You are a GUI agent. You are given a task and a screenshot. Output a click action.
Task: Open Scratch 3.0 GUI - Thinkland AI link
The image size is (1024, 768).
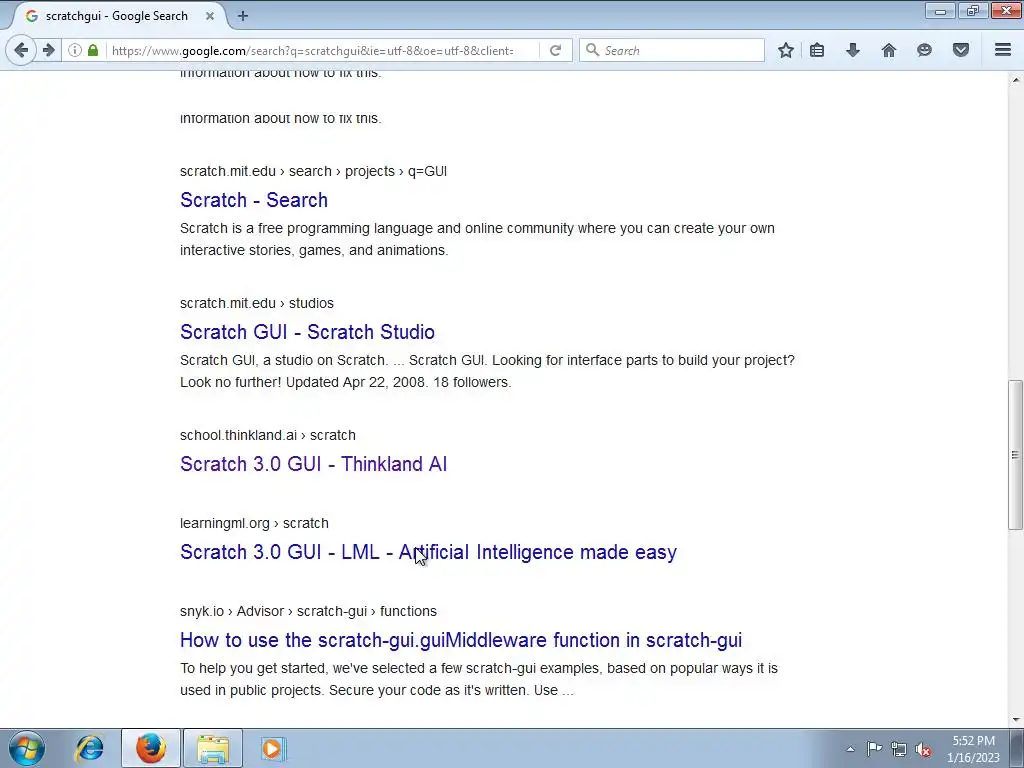[313, 464]
